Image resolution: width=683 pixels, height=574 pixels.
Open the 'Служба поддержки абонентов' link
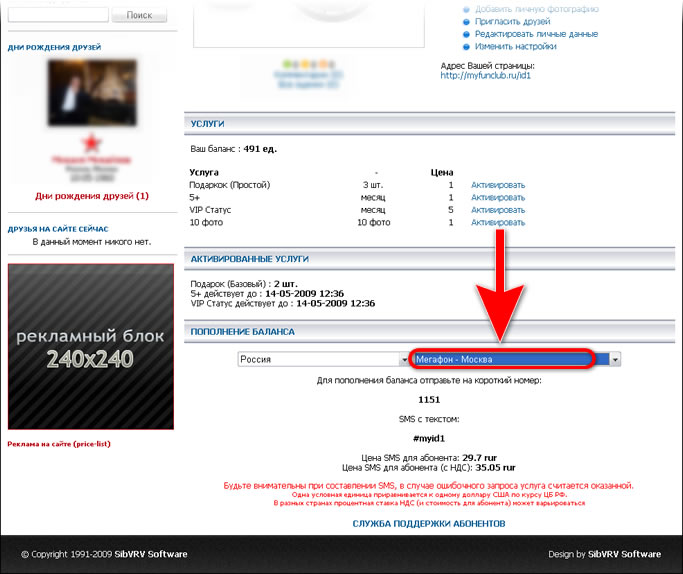pos(429,523)
